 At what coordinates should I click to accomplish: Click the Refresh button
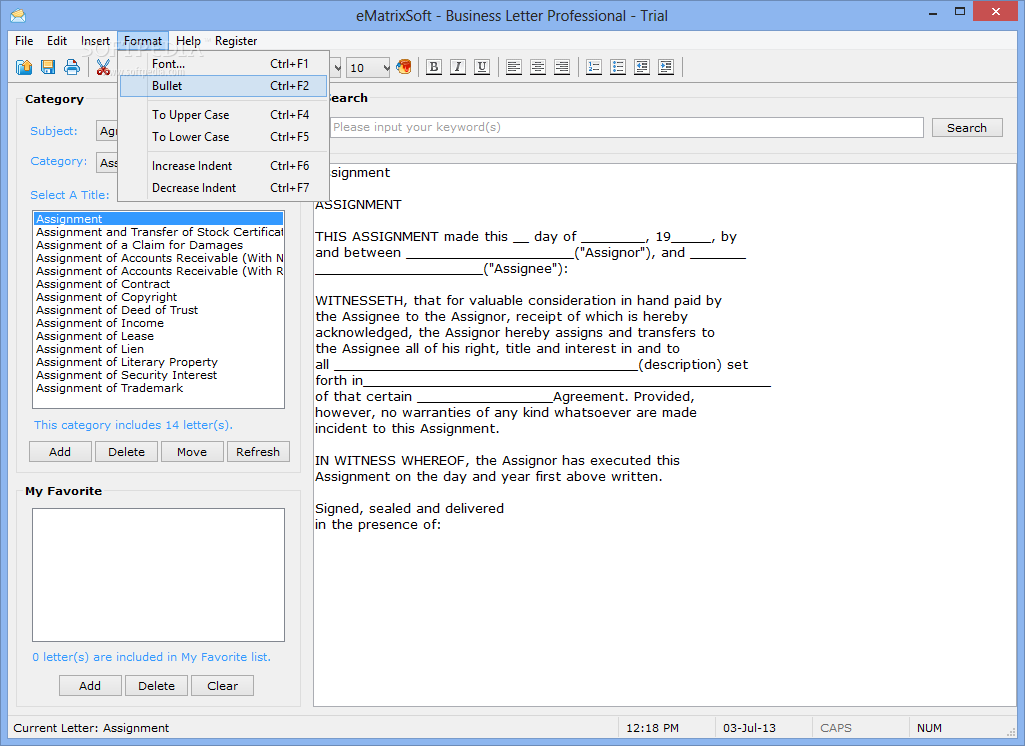258,452
